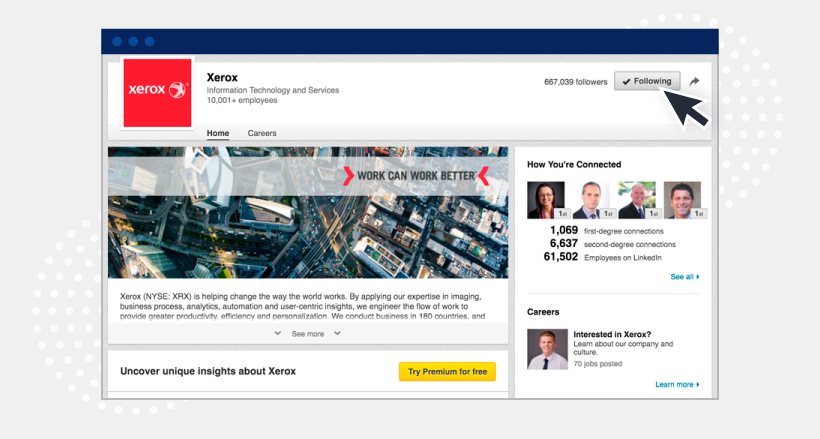The height and width of the screenshot is (439, 820).
Task: Toggle the Following button
Action: click(647, 81)
